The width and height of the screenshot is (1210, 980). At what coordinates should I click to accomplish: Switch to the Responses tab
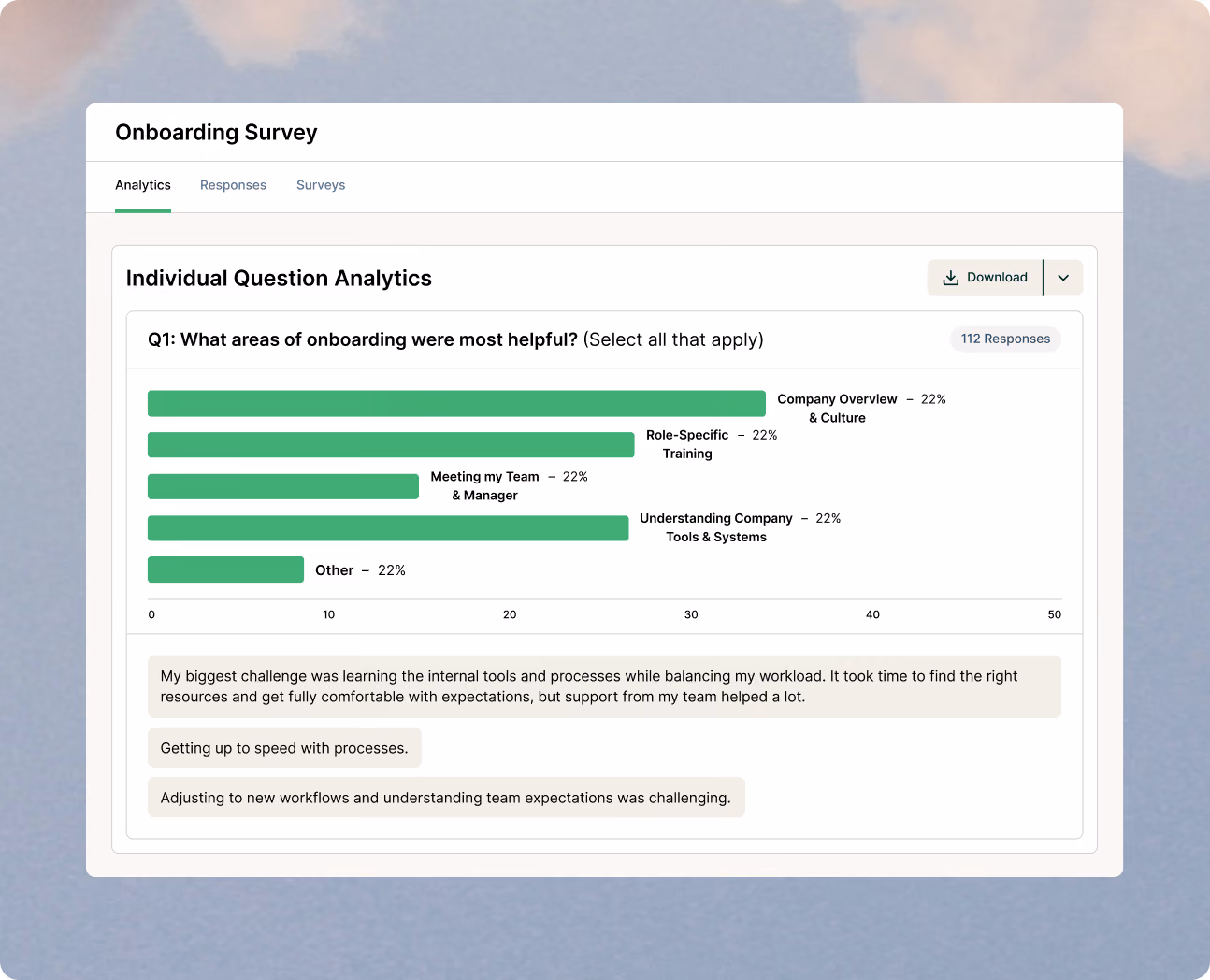coord(233,185)
